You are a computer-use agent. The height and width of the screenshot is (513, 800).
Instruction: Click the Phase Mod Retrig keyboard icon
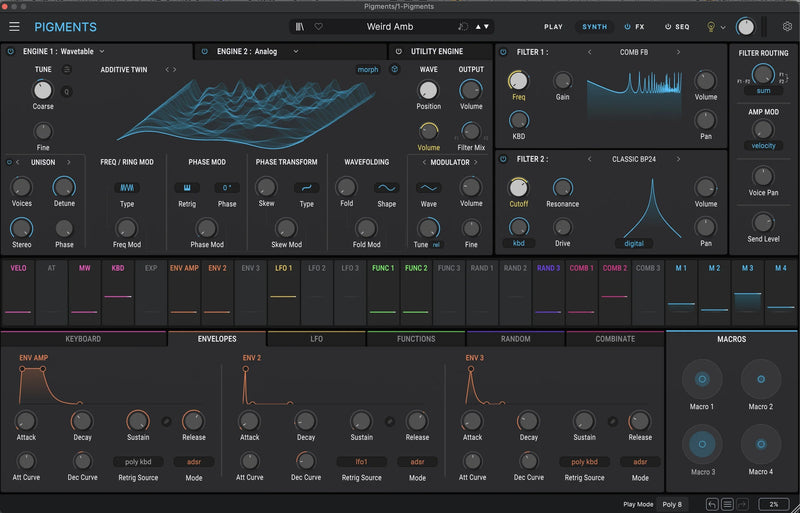point(187,188)
